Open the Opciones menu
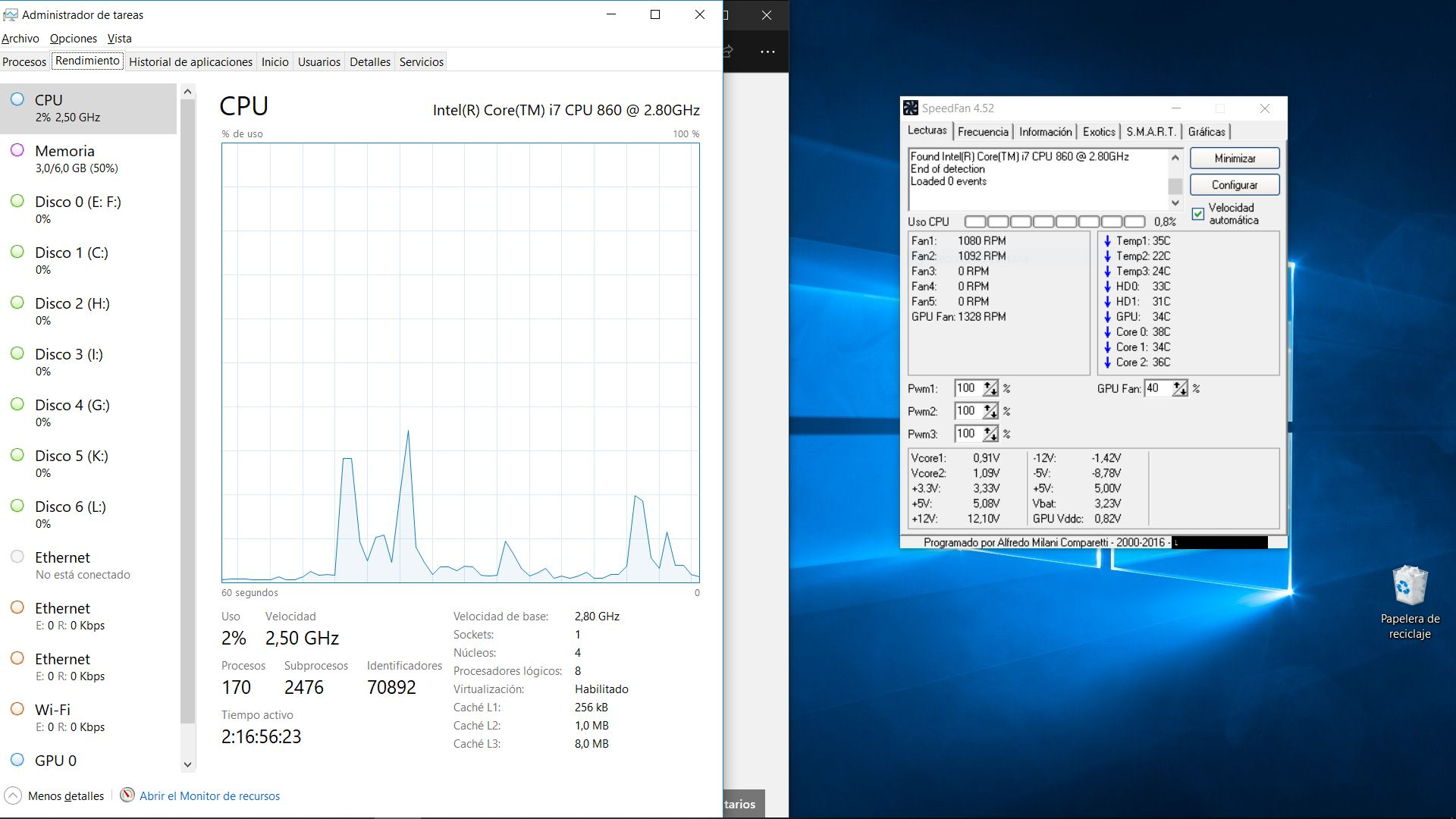1456x819 pixels. click(x=73, y=38)
